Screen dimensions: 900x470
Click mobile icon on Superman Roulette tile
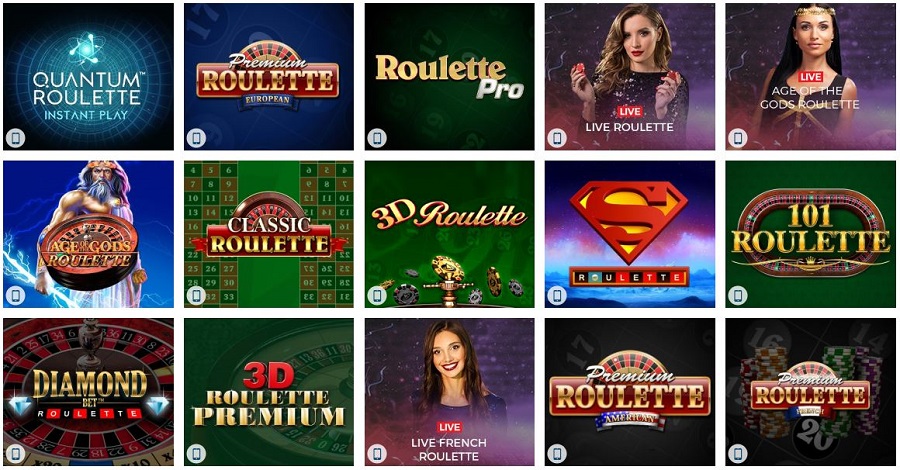coord(557,296)
